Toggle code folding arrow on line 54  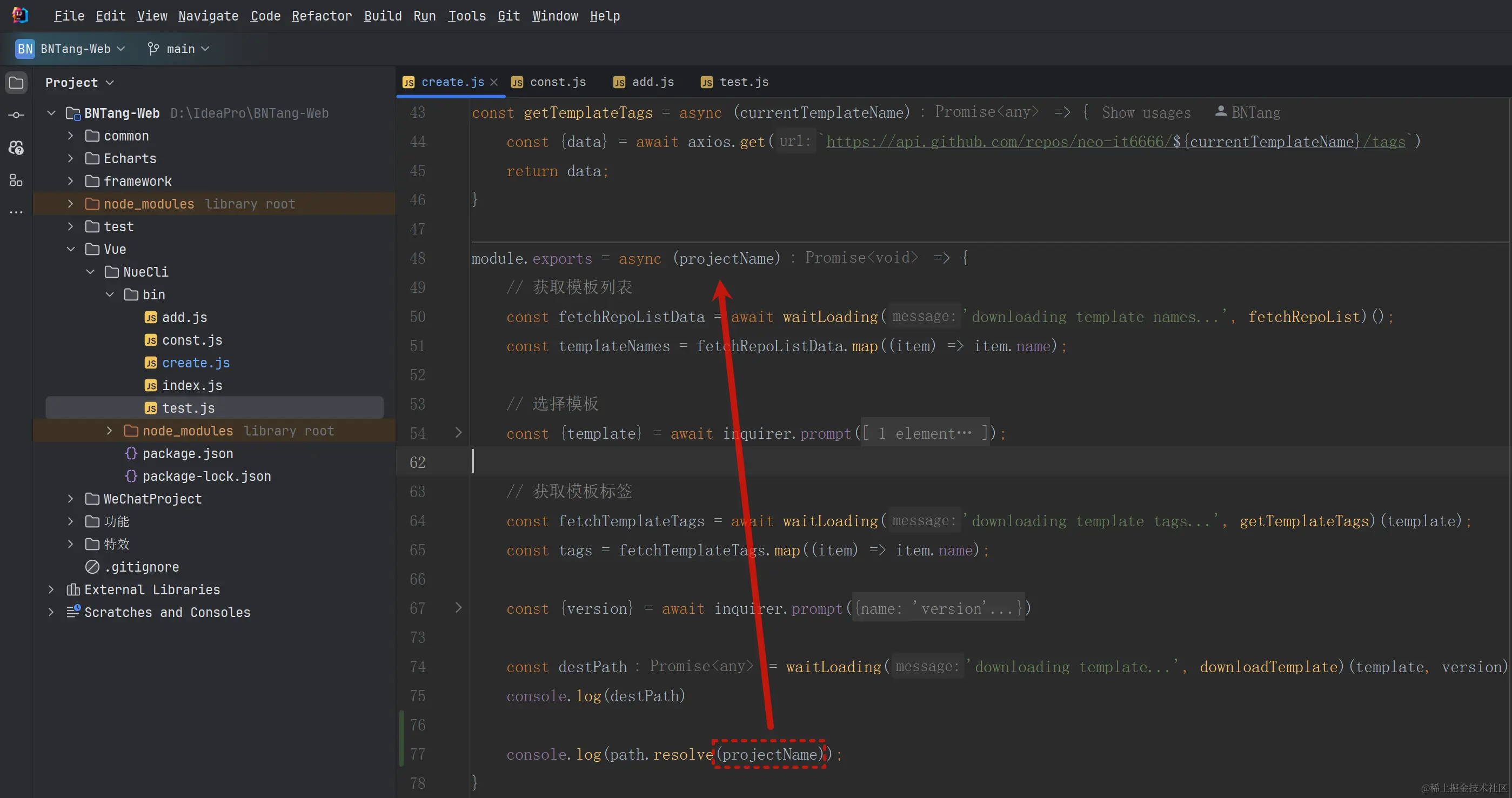pyautogui.click(x=458, y=433)
